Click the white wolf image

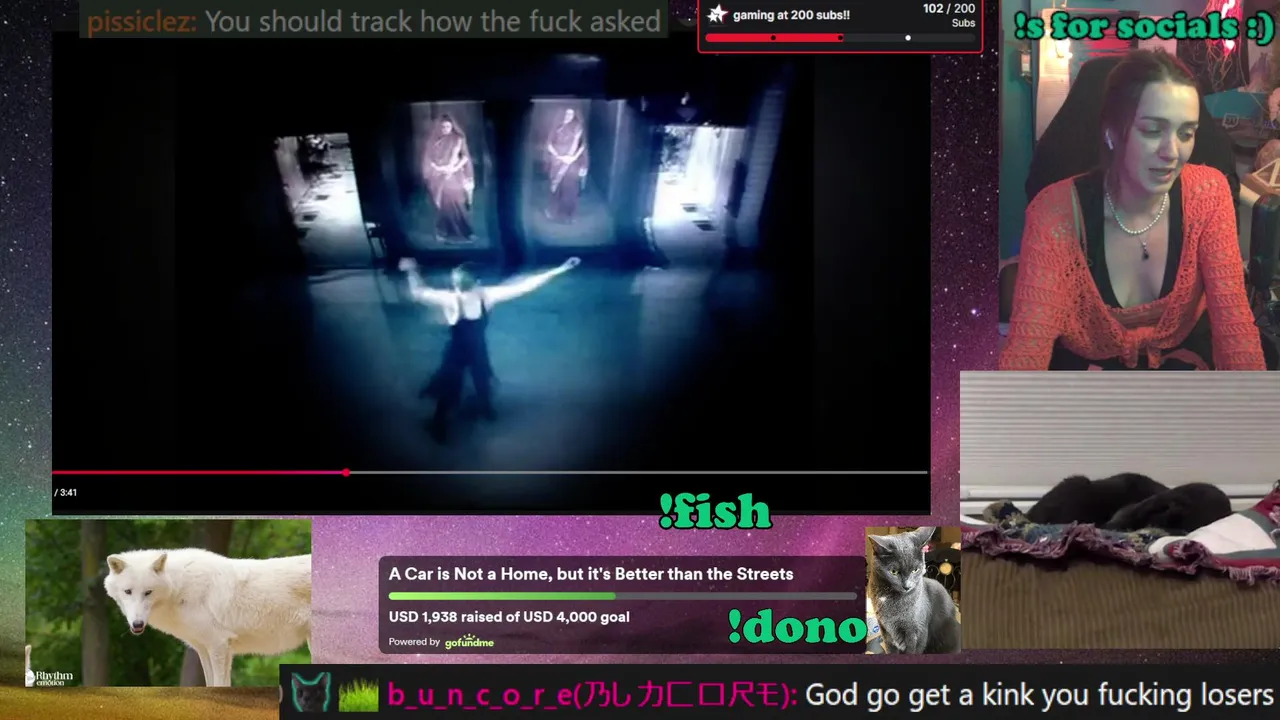(x=168, y=603)
